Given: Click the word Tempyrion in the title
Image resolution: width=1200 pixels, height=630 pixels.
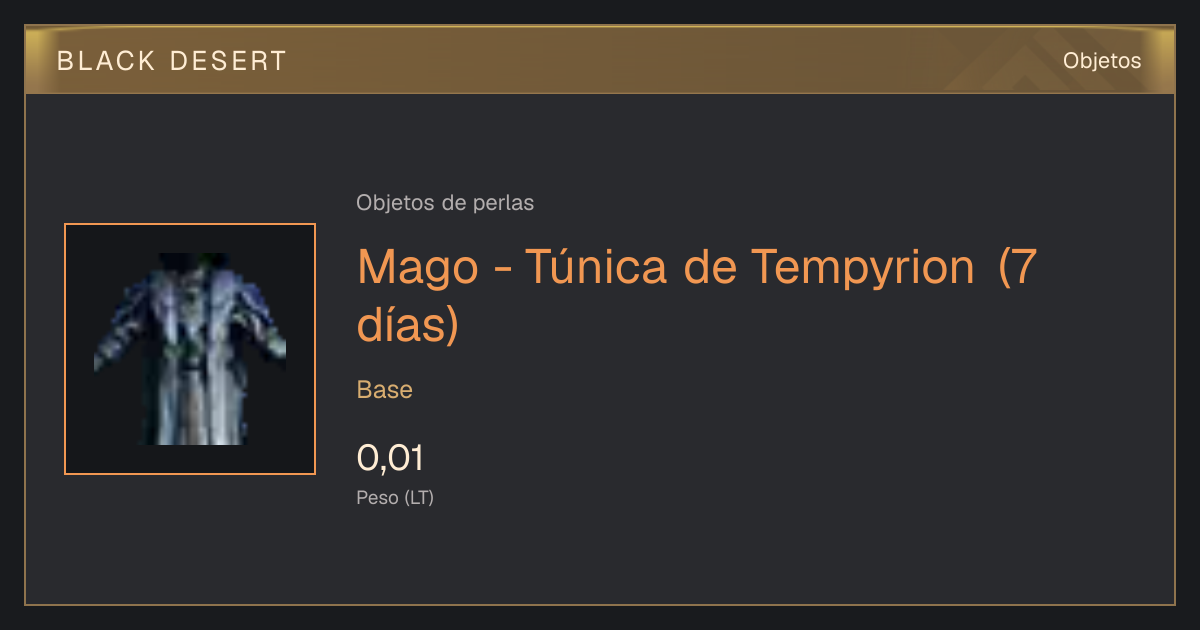Looking at the screenshot, I should tap(862, 266).
